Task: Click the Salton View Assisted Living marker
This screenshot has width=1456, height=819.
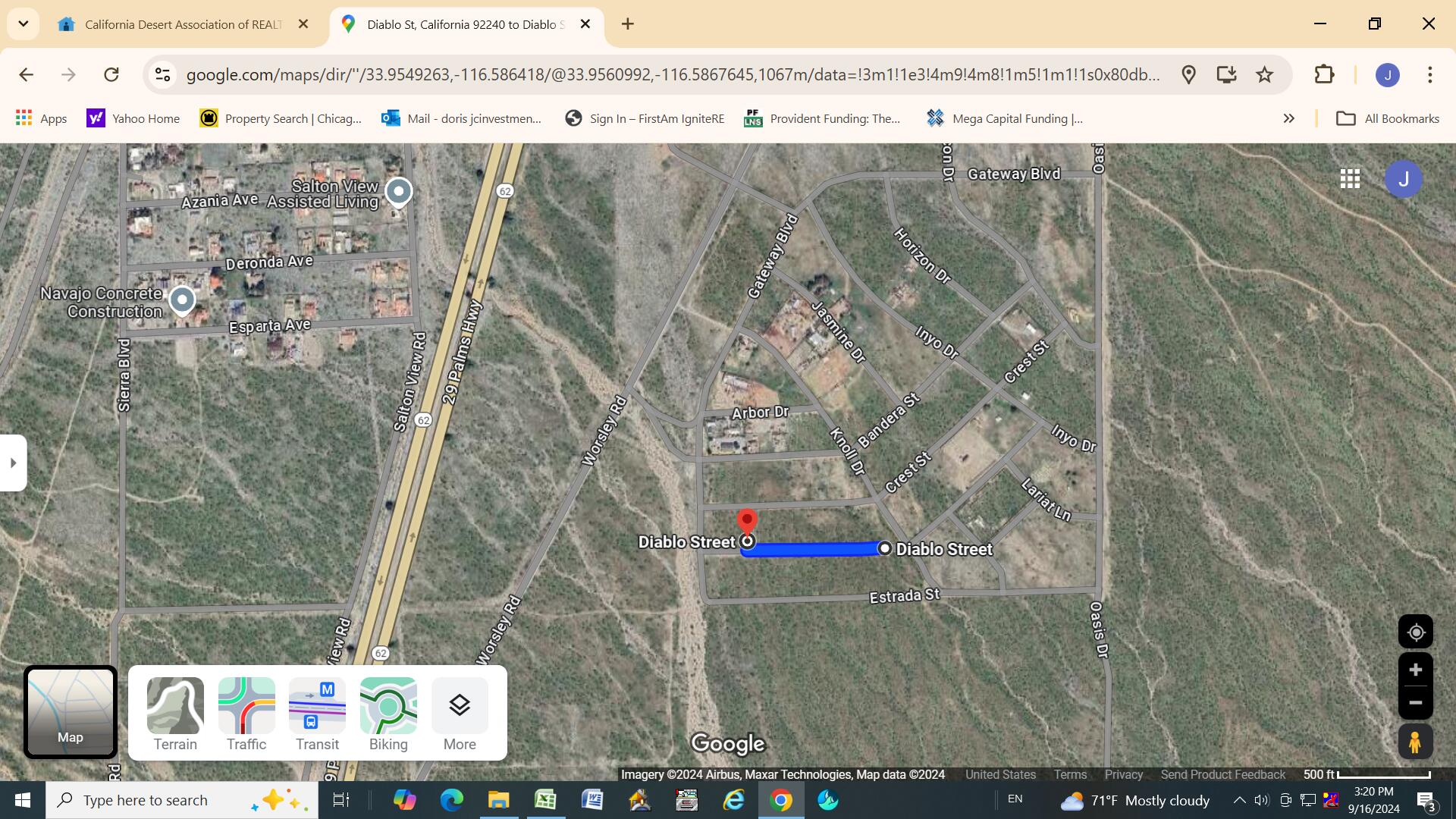Action: pos(399,191)
